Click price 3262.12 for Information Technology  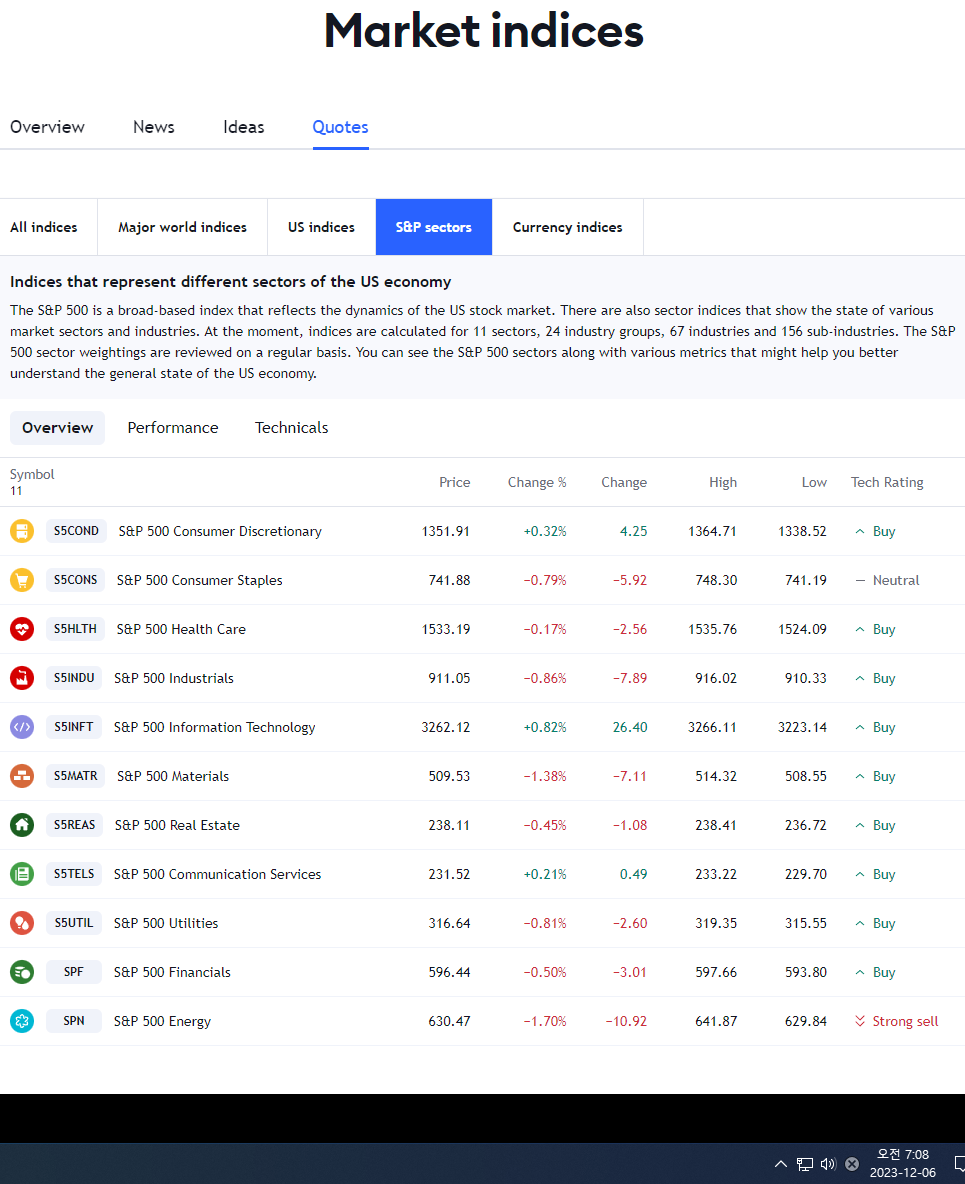pyautogui.click(x=446, y=727)
